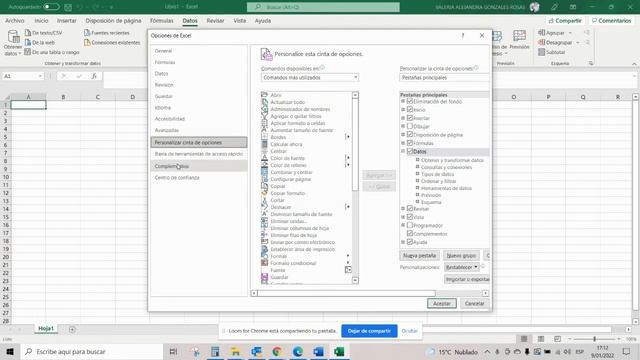This screenshot has height=360, width=640.
Task: Check the Programador tab checkbox
Action: coord(410,225)
